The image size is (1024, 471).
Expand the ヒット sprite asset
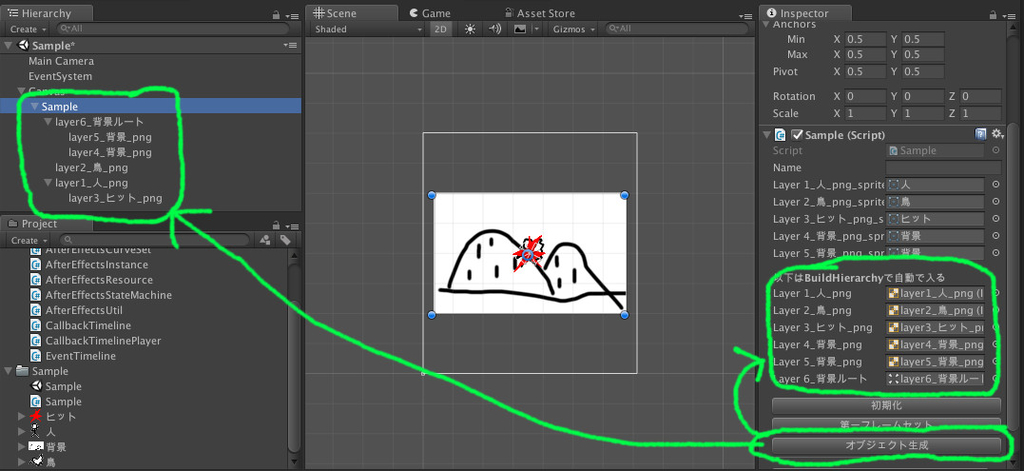22,416
